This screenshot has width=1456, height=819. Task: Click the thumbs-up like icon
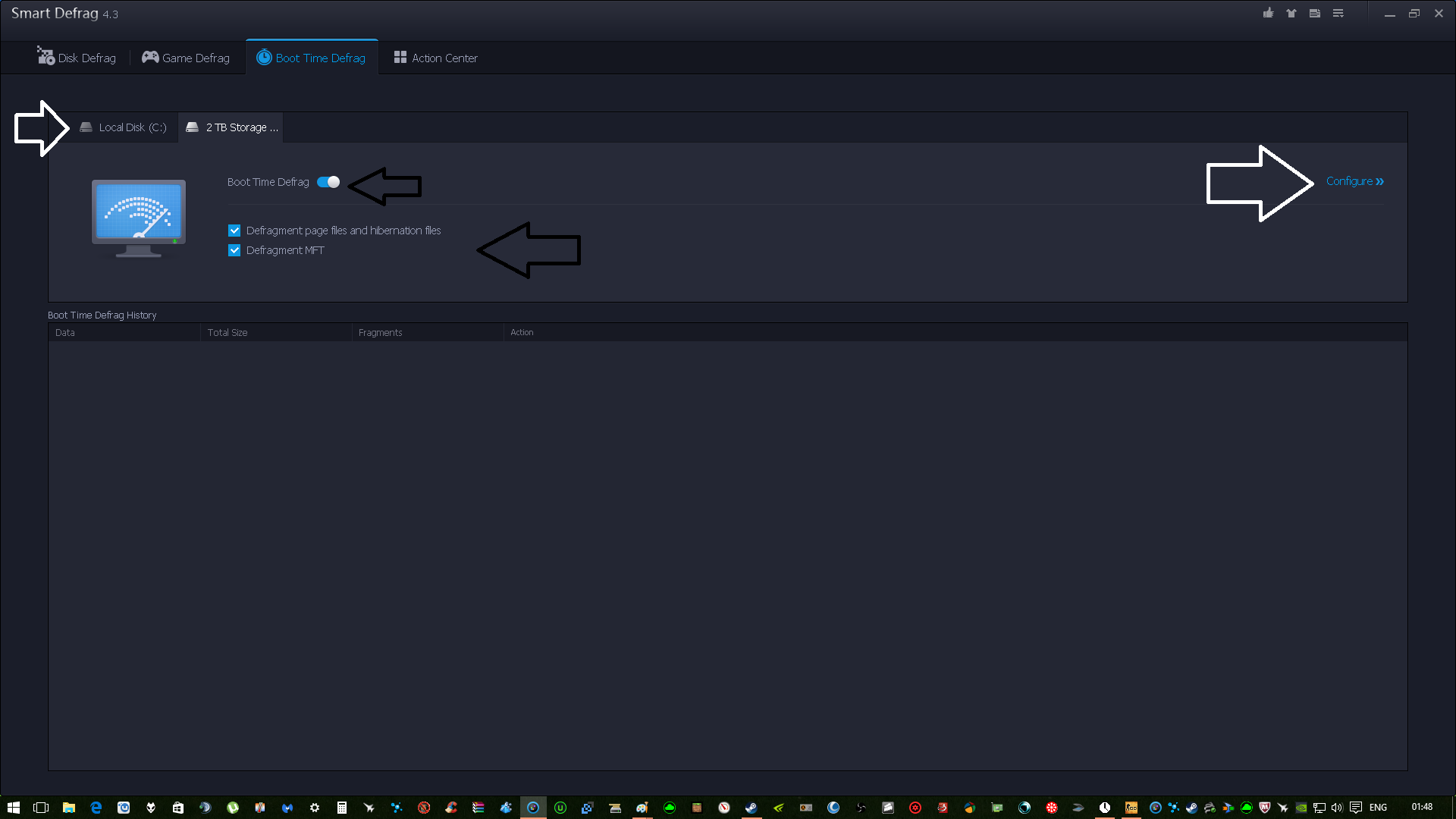click(1268, 13)
